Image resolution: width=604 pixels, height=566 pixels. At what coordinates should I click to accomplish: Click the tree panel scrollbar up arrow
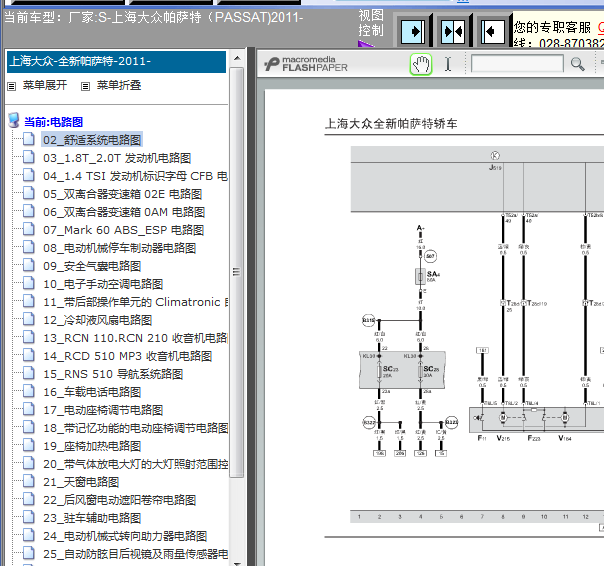click(237, 58)
